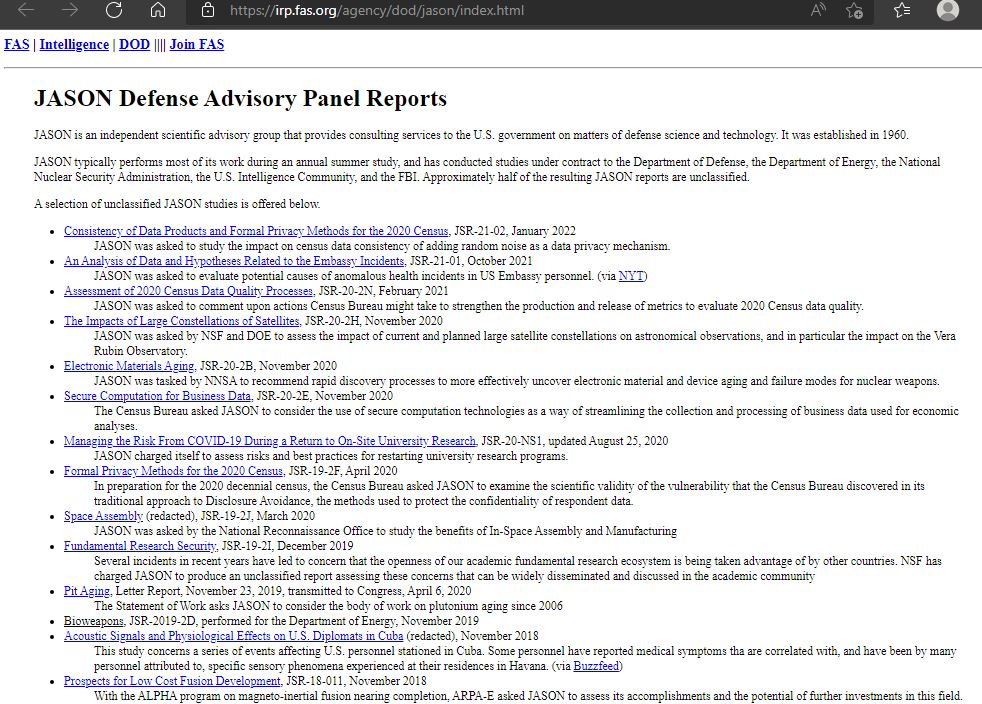Open Consistency of Data Products and Formal Privacy Methods report
The width and height of the screenshot is (982, 704).
256,231
